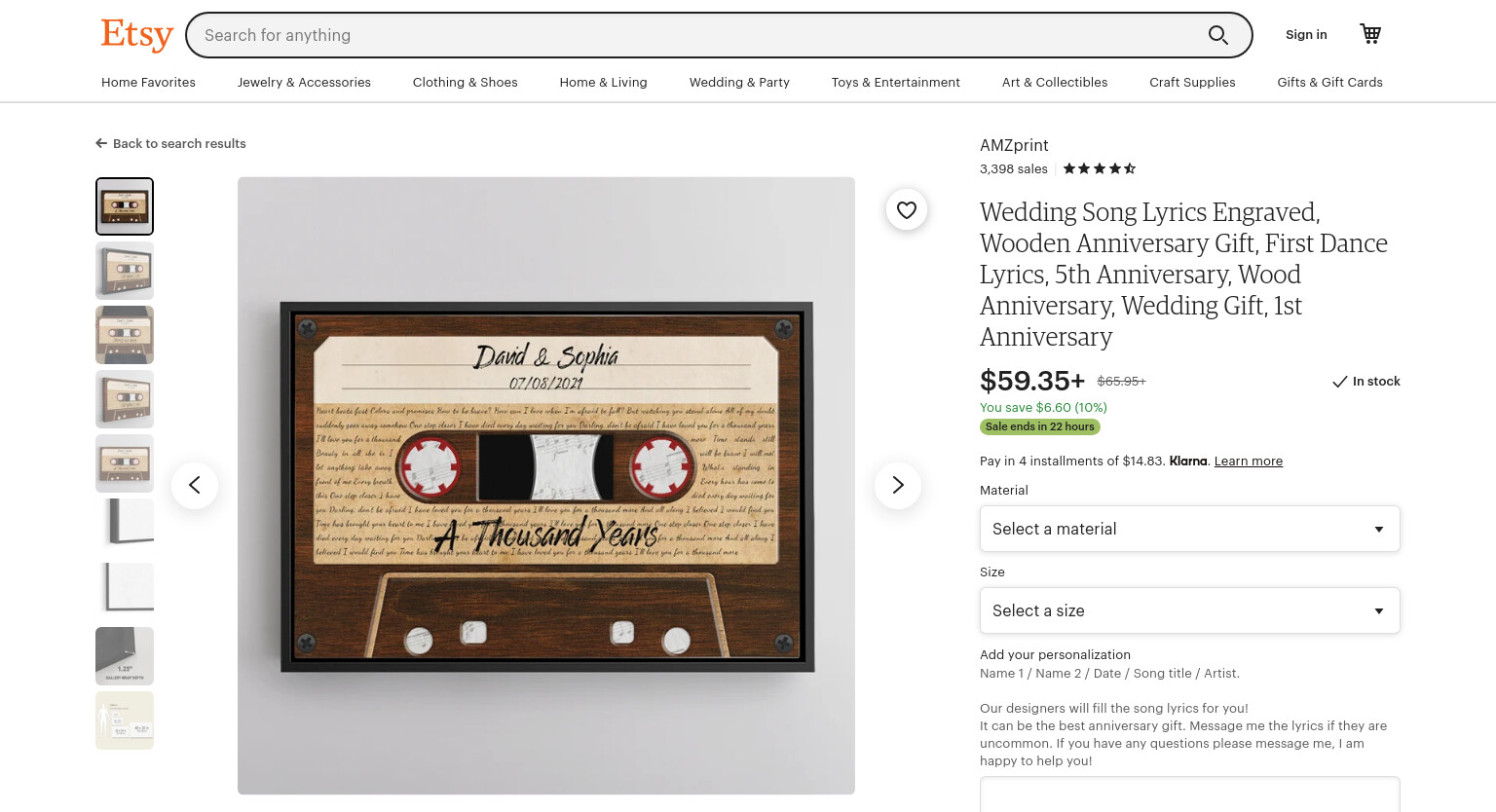1496x812 pixels.
Task: Focus the Search for anything field
Action: click(x=696, y=35)
